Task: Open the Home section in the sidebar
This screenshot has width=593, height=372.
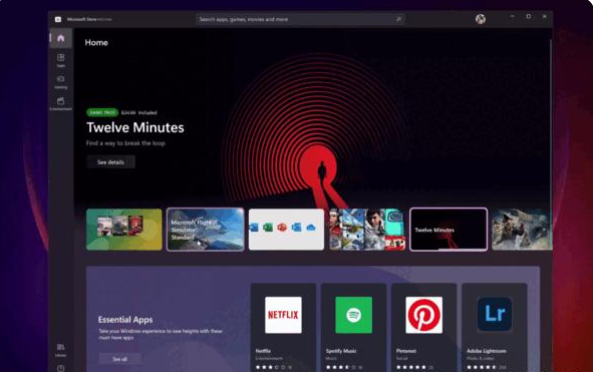Action: 61,38
